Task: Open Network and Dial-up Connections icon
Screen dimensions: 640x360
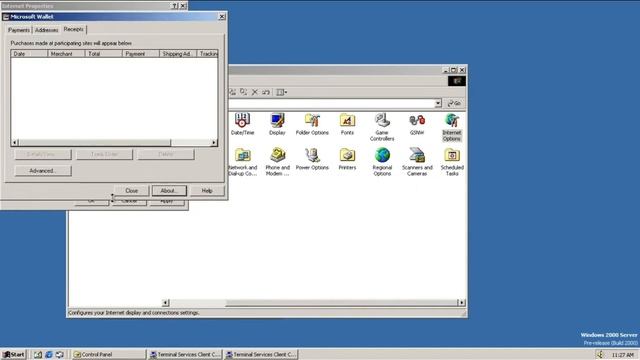Action: 242,162
